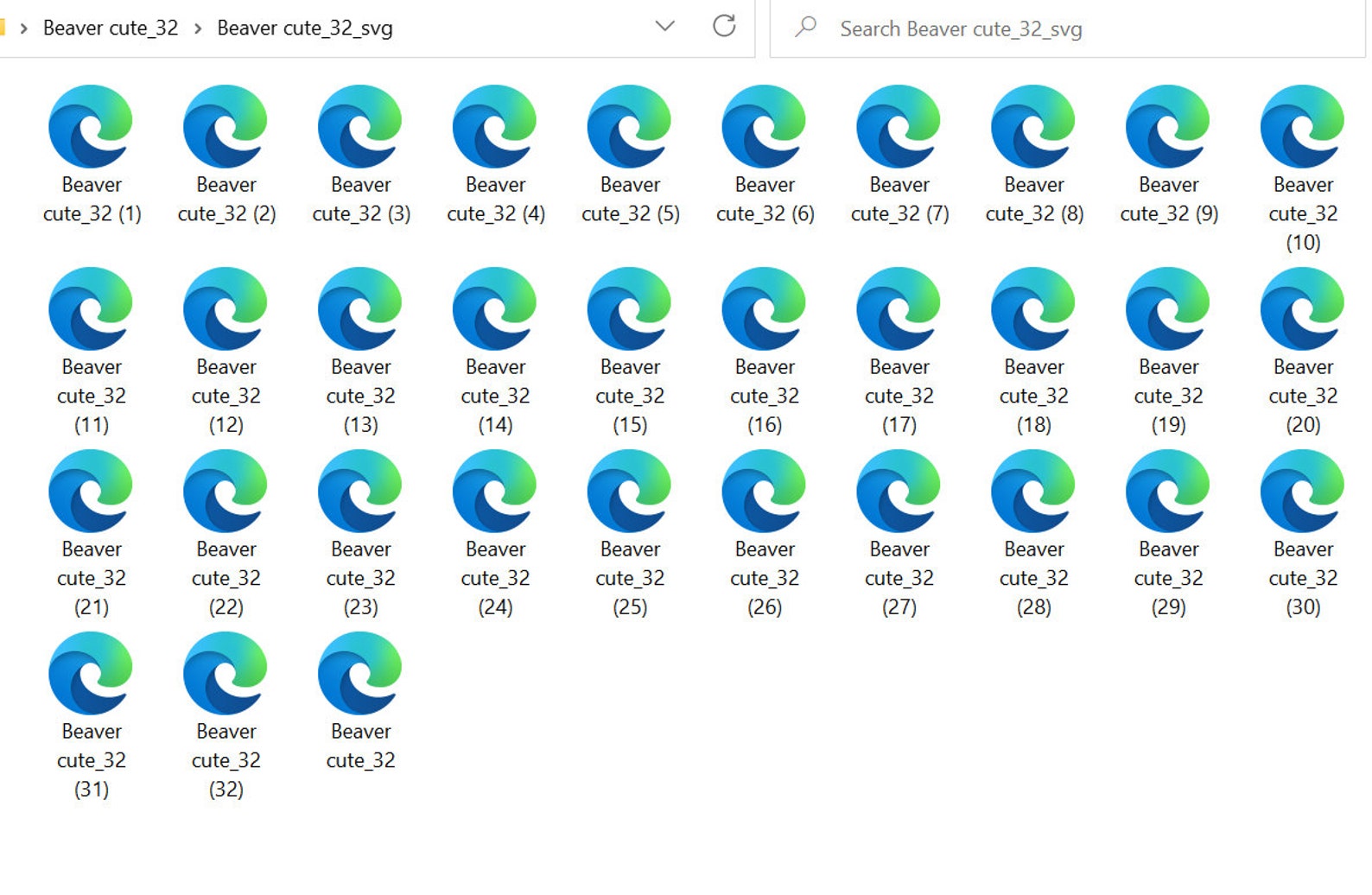The height and width of the screenshot is (895, 1372).
Task: Expand the chevron before Beaver cute_32_svg breadcrumb
Action: tap(198, 29)
